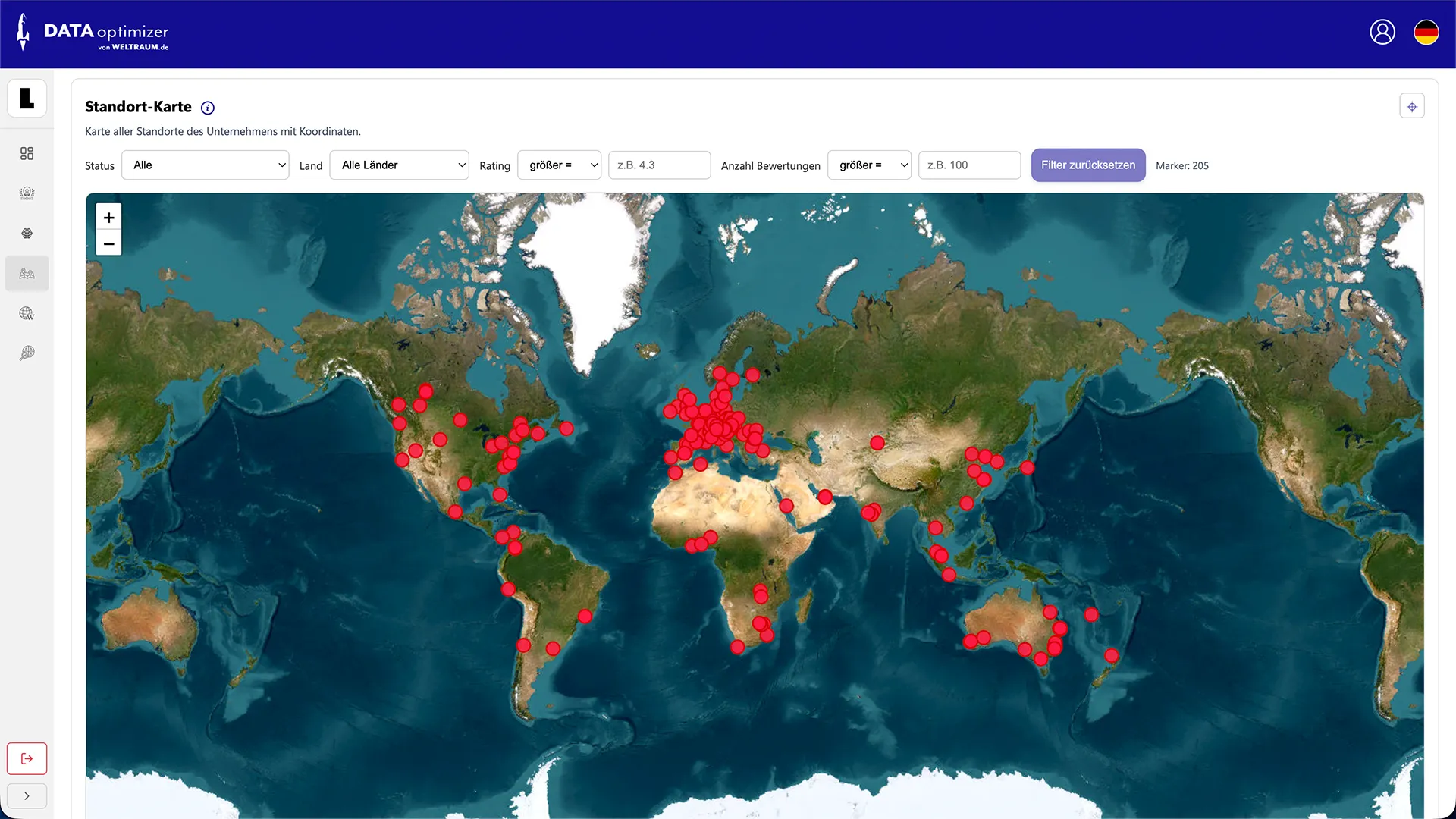Click the Filter zurücksetzen button
This screenshot has height=819, width=1456.
[x=1088, y=165]
